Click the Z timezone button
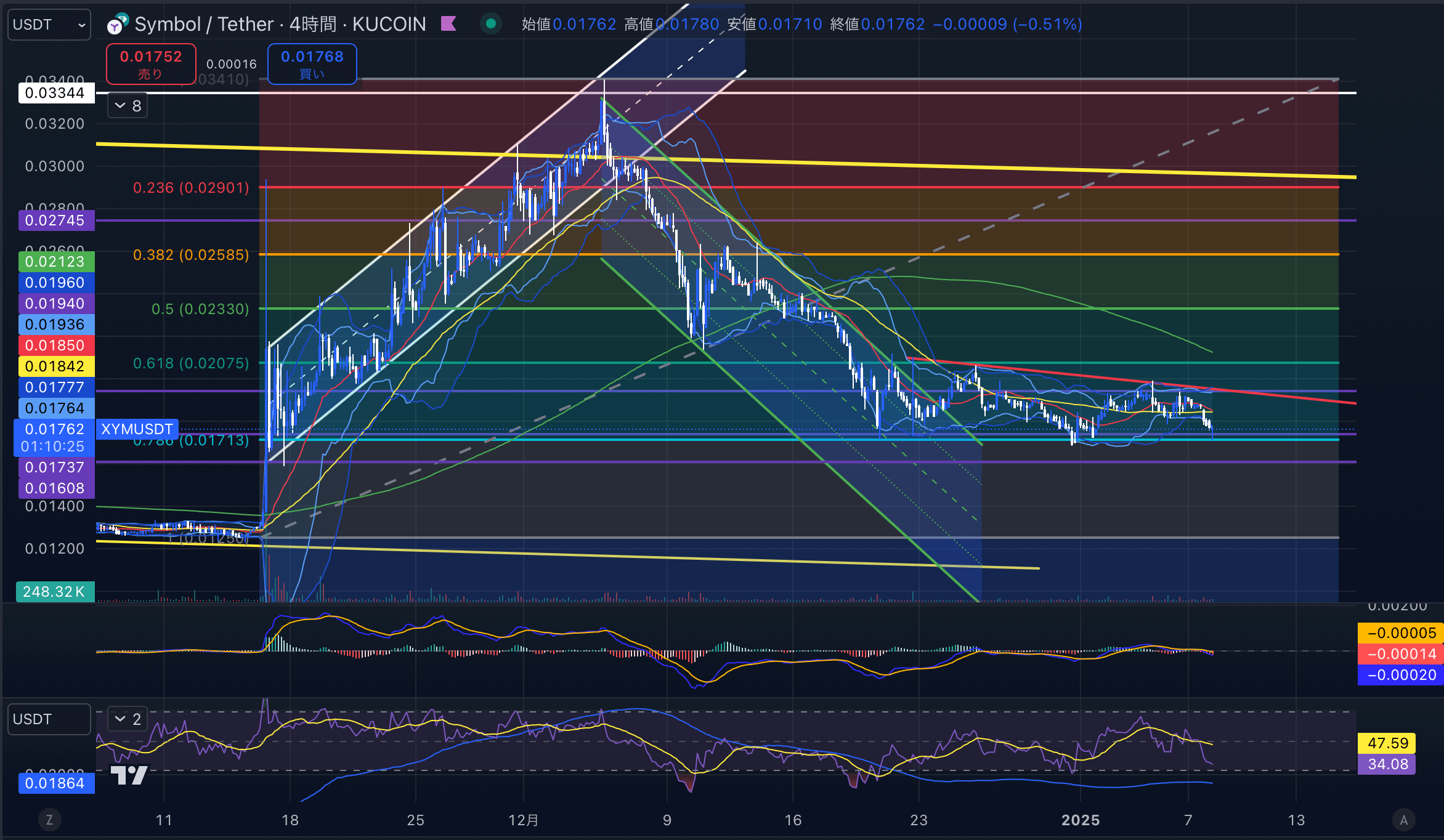Viewport: 1444px width, 840px height. tap(49, 820)
